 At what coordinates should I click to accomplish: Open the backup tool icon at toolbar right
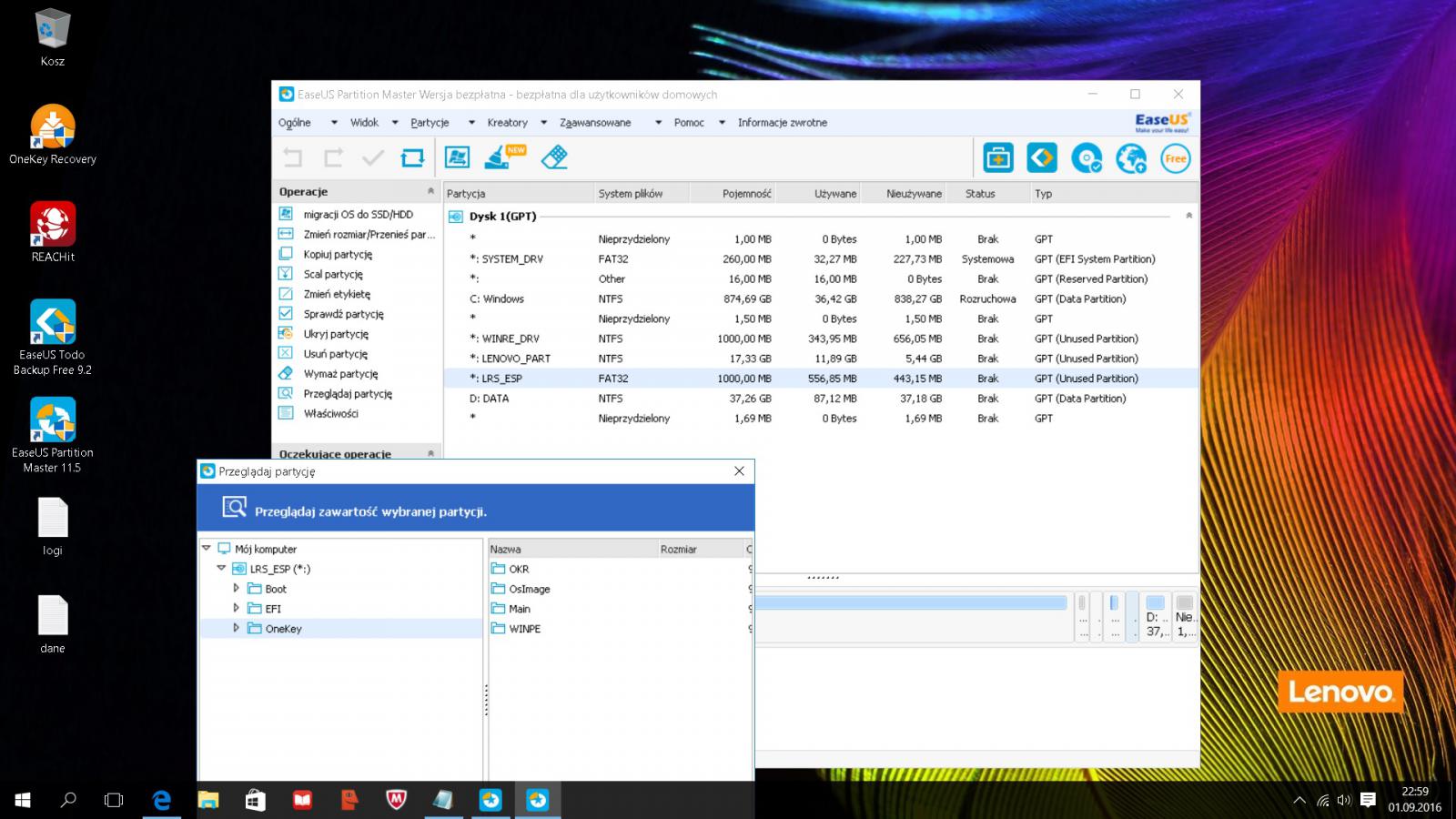(998, 158)
